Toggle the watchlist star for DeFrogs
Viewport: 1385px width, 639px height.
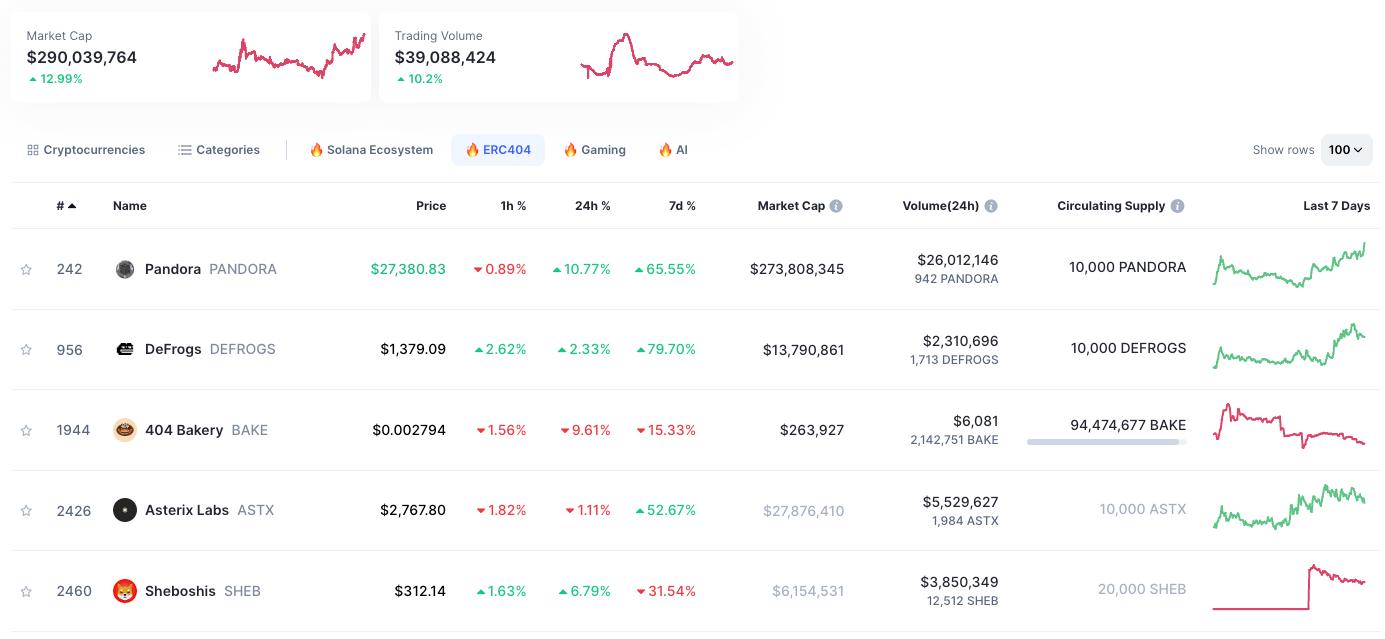coord(27,350)
